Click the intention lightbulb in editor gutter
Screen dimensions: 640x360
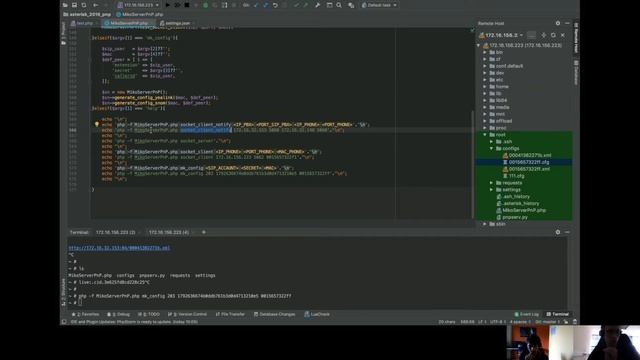[97, 124]
